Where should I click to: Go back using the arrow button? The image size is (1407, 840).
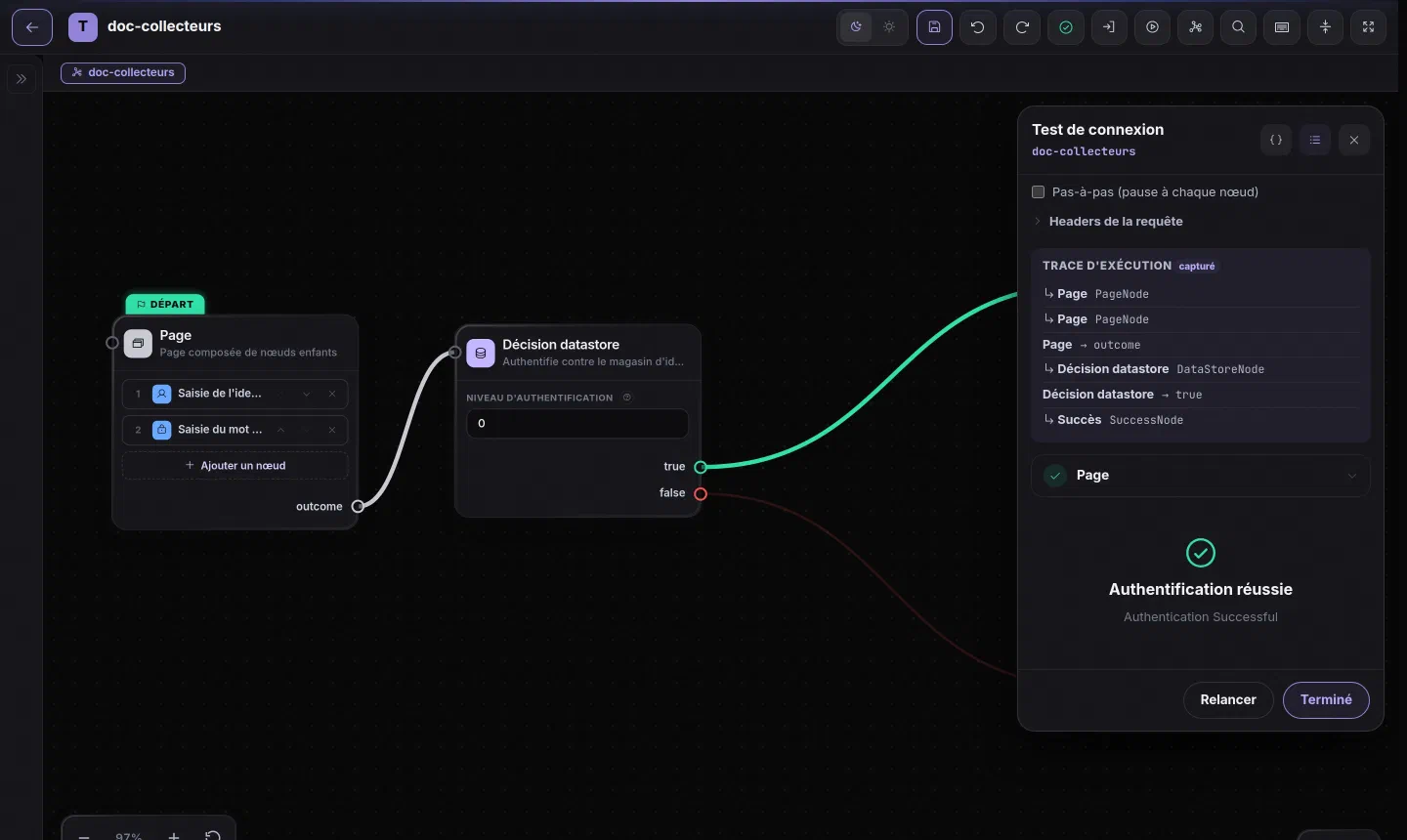pos(31,27)
